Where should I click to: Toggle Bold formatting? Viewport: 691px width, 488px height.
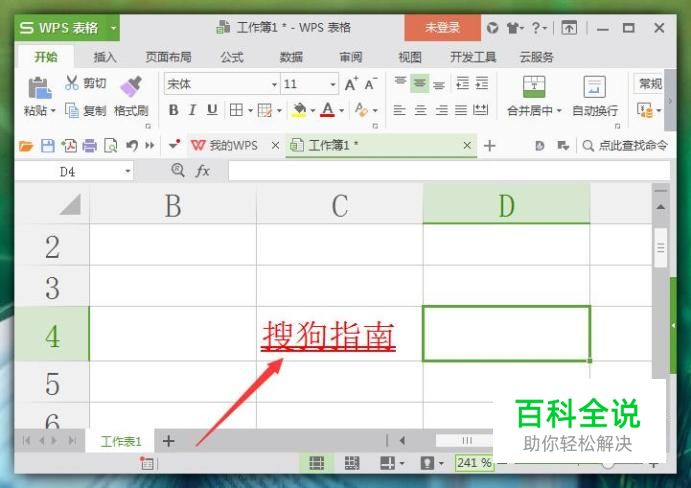point(173,110)
